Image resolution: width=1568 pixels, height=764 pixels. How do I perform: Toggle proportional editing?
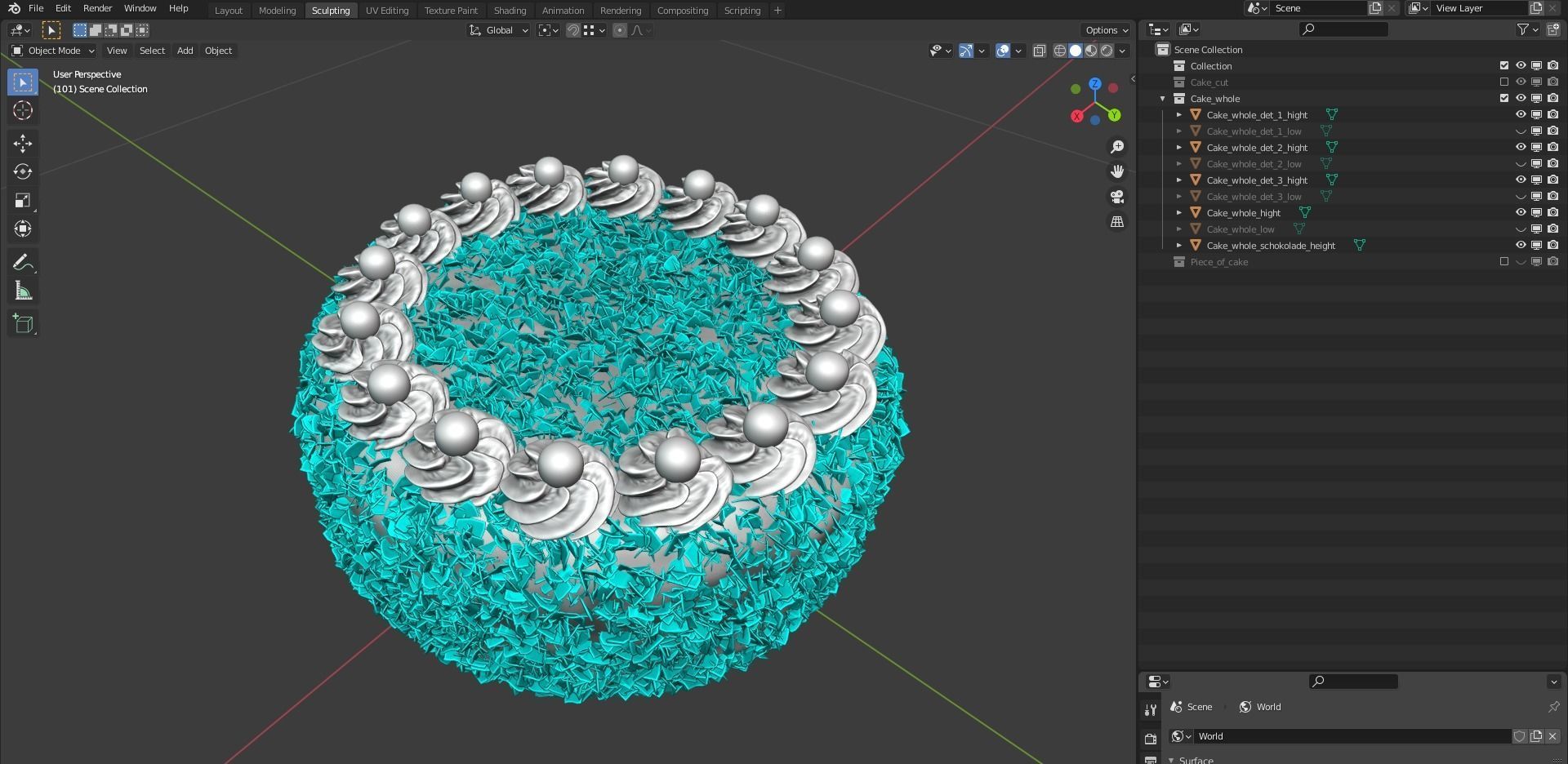620,30
